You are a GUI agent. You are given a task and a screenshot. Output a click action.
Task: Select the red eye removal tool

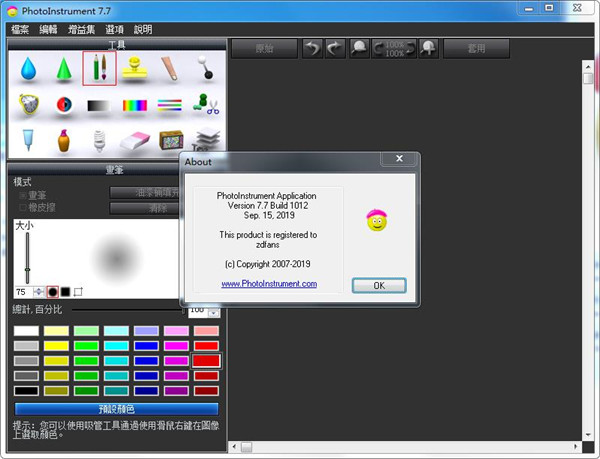click(64, 104)
